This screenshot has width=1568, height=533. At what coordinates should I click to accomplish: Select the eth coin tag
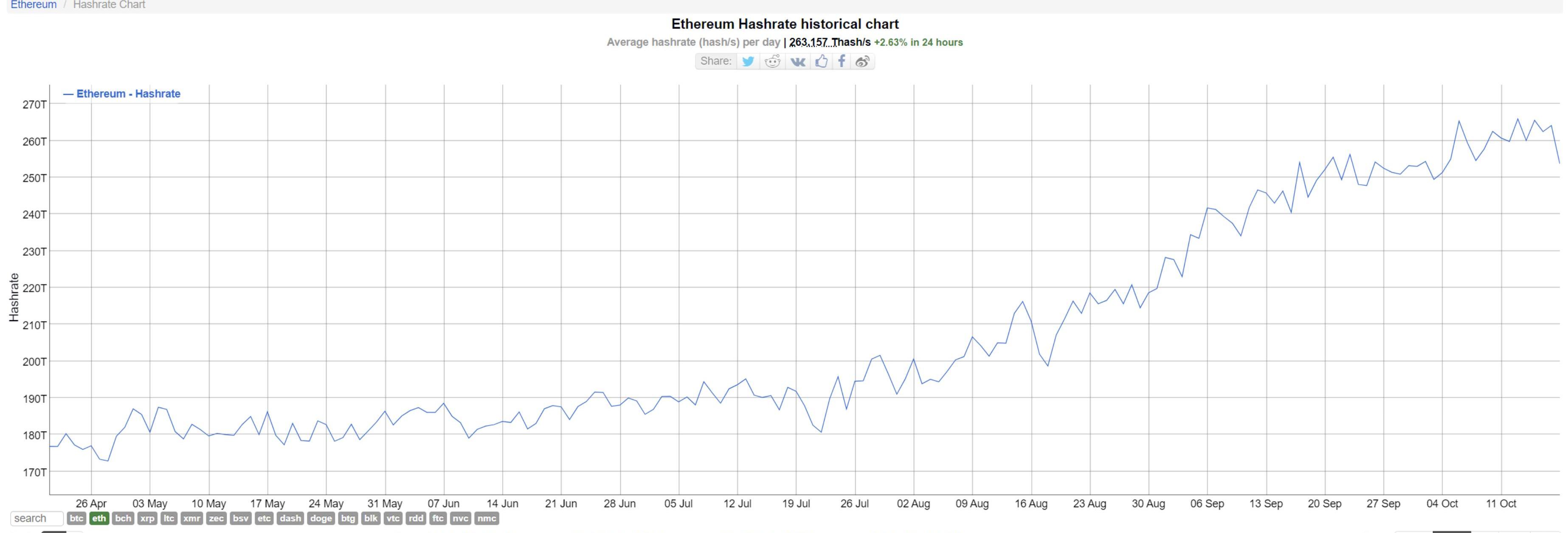99,519
